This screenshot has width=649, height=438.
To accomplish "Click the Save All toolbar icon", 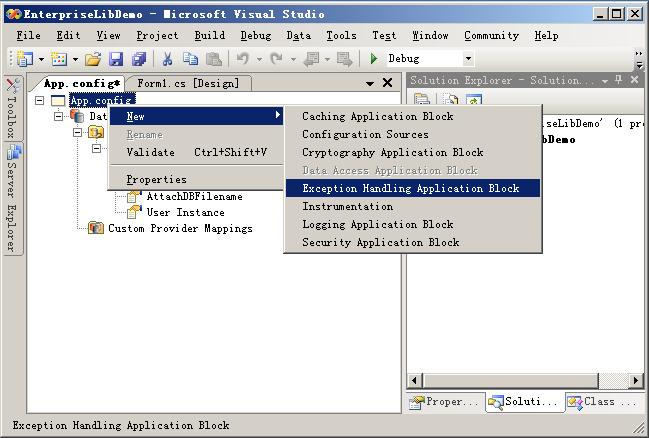I will tap(139, 59).
